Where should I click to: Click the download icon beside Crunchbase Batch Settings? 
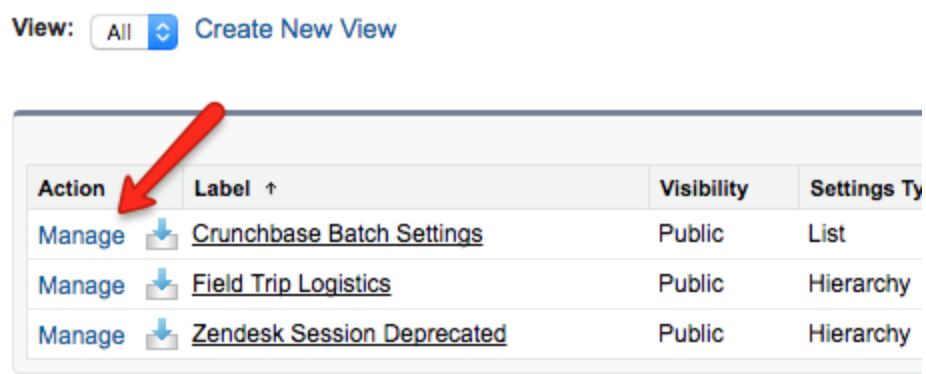click(x=162, y=235)
